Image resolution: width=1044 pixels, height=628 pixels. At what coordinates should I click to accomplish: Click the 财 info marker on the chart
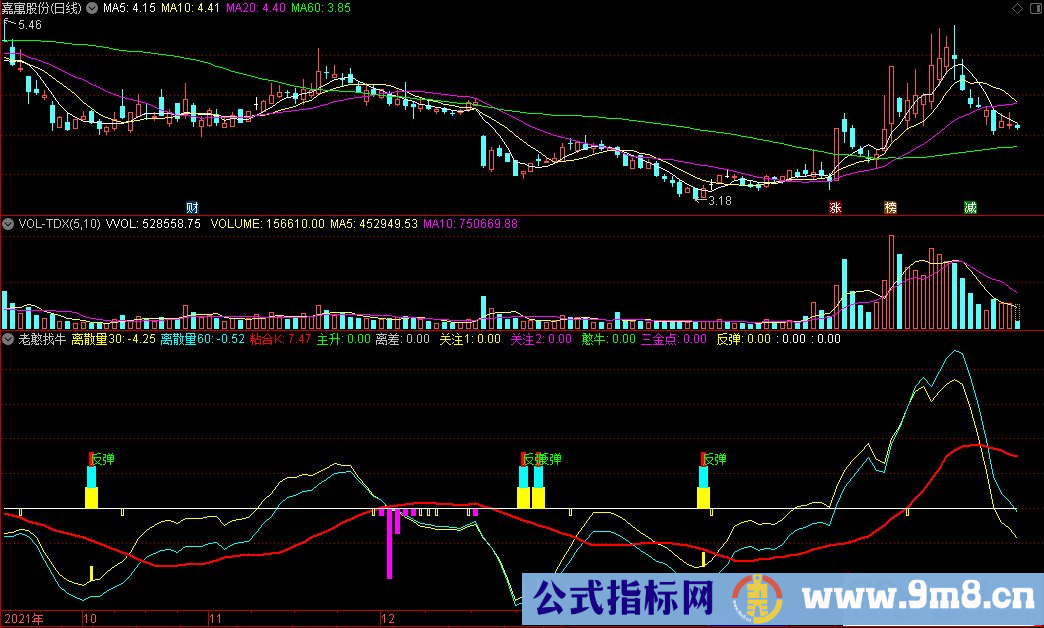pyautogui.click(x=192, y=208)
